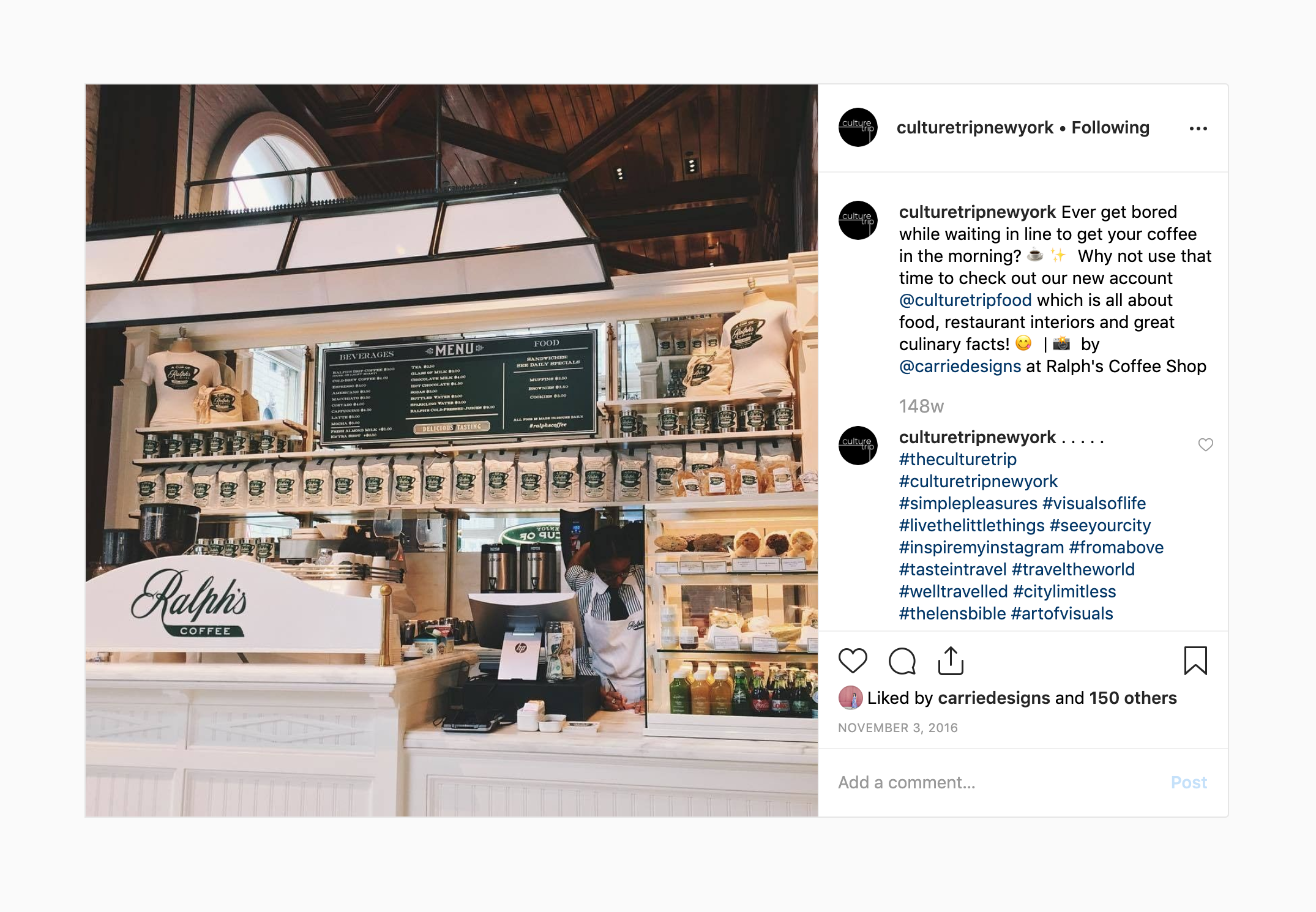
Task: Click avatar beside the hashtag comment
Action: click(858, 446)
